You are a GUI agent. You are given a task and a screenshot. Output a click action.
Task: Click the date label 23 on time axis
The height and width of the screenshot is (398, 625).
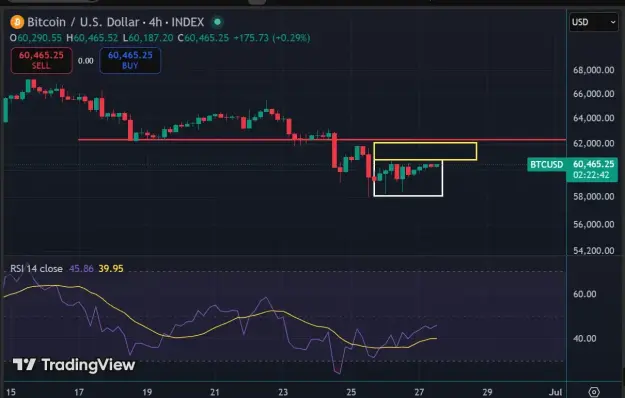(283, 392)
